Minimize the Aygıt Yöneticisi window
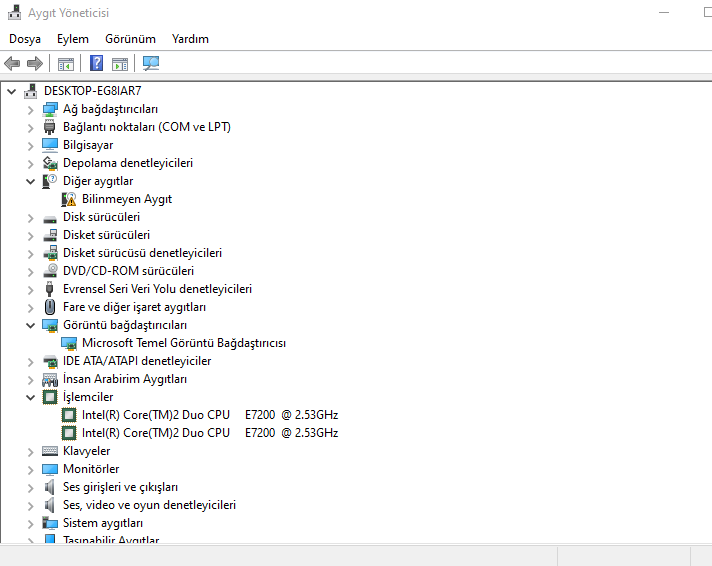The image size is (712, 566). 664,13
